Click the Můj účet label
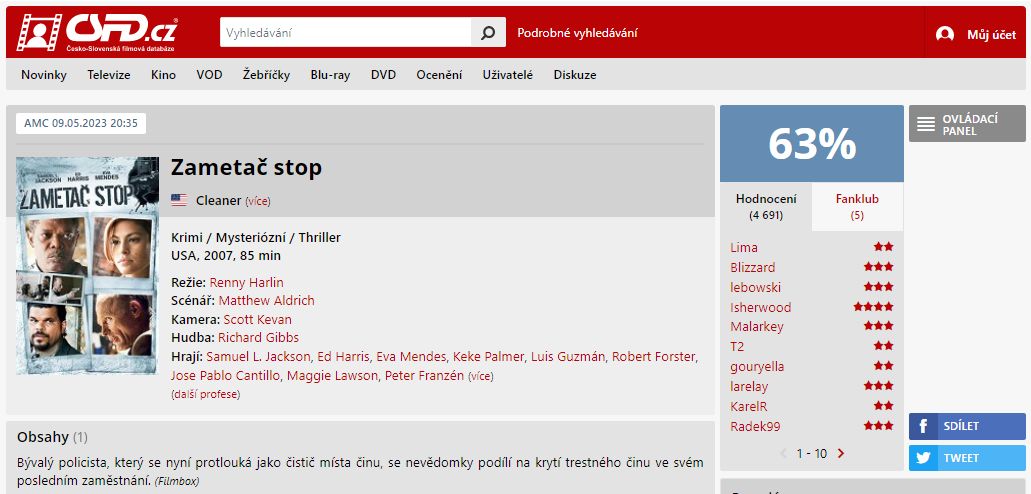This screenshot has width=1031, height=494. pos(992,35)
